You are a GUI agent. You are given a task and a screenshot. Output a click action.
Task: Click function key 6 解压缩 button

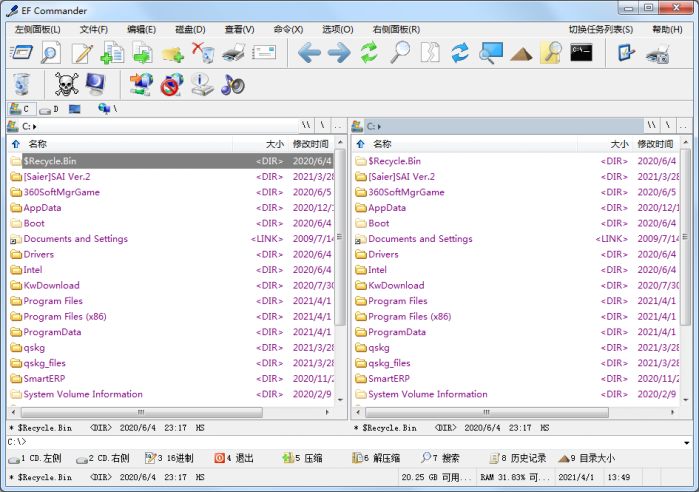[x=376, y=458]
